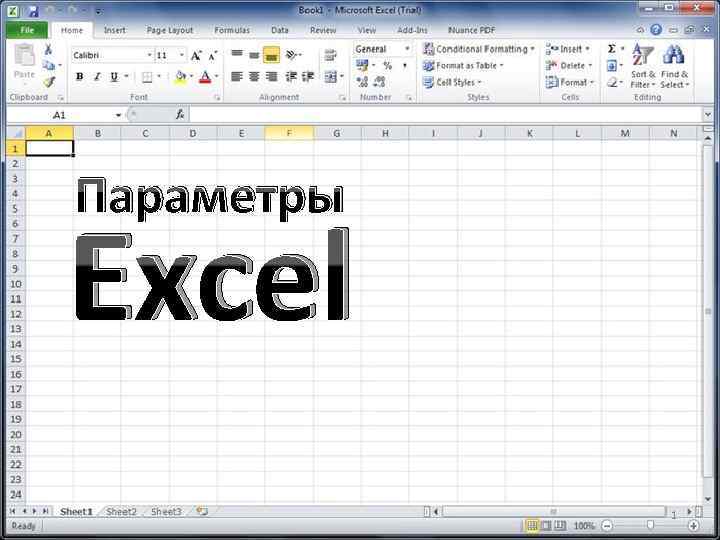Click the Insert Worksheet tab icon
Screen dimensions: 720x540
[x=202, y=511]
